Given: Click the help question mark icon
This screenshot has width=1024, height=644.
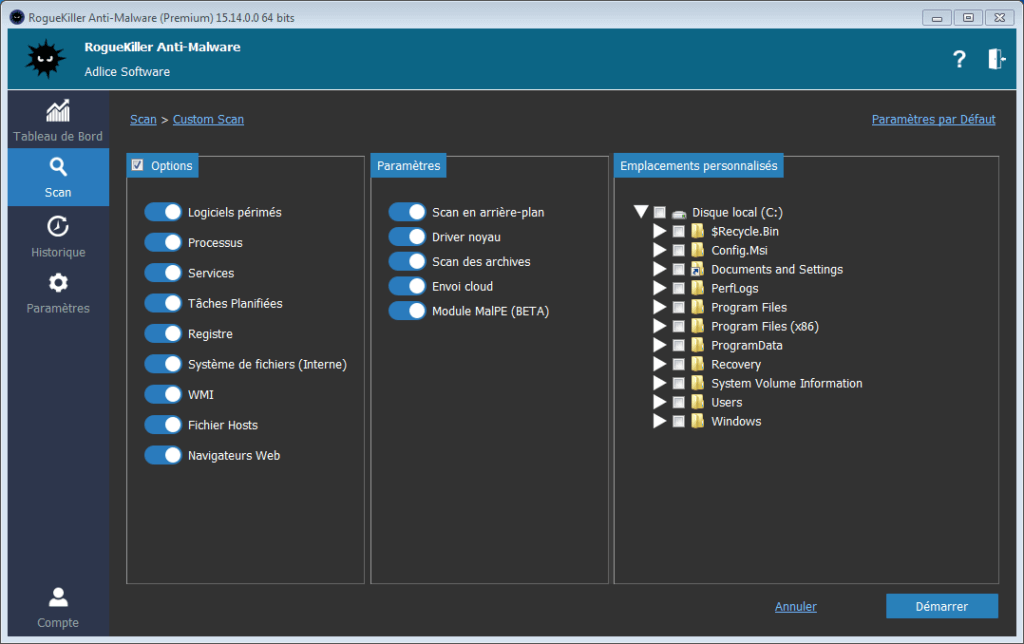Looking at the screenshot, I should (959, 60).
